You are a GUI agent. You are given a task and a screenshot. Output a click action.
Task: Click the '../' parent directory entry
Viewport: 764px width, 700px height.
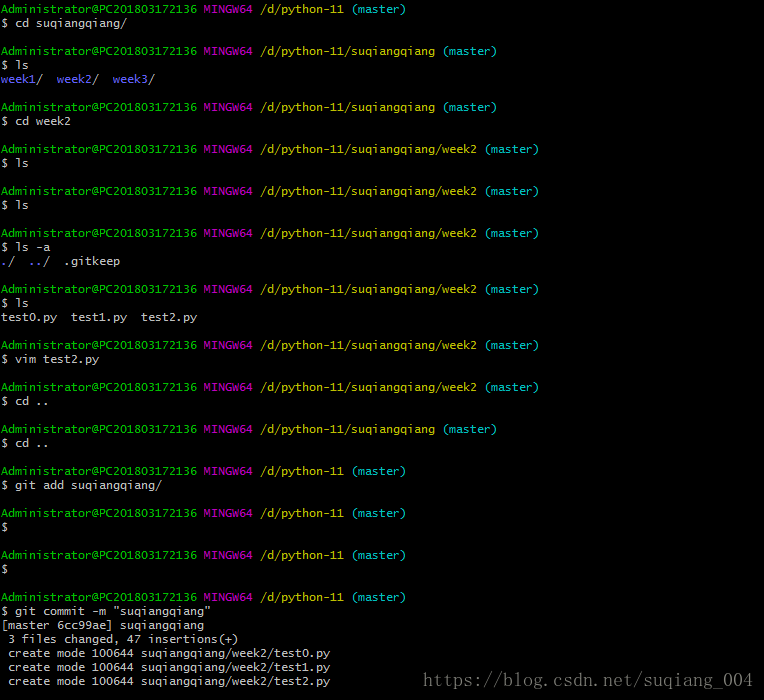39,262
